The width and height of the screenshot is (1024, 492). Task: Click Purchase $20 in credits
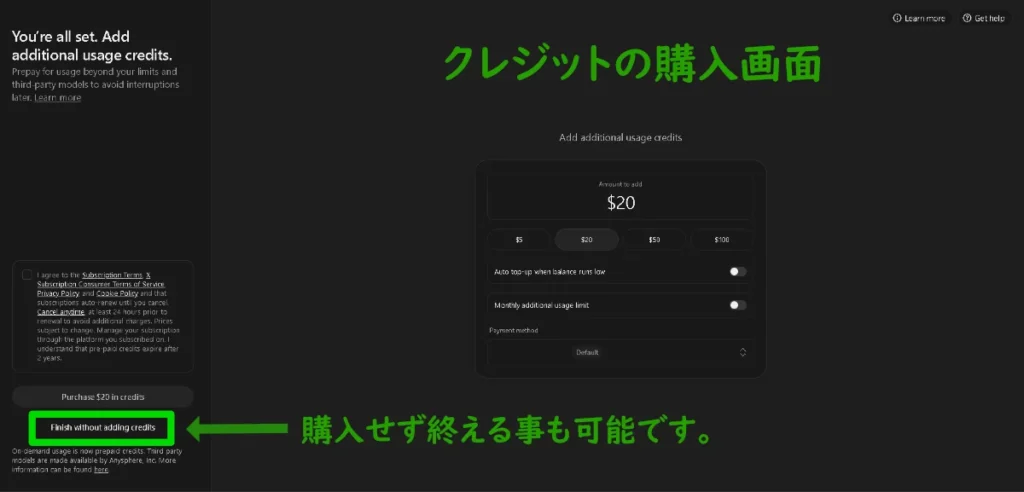coord(103,397)
